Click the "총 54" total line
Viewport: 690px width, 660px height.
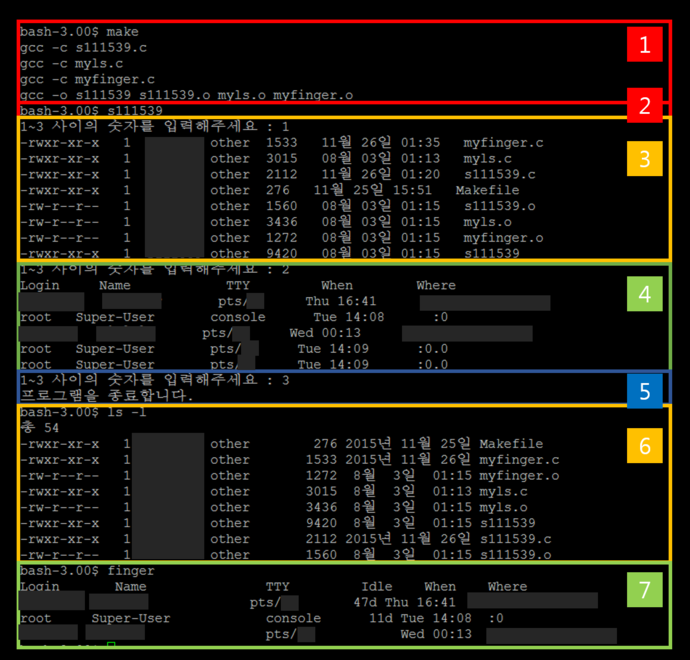42,428
